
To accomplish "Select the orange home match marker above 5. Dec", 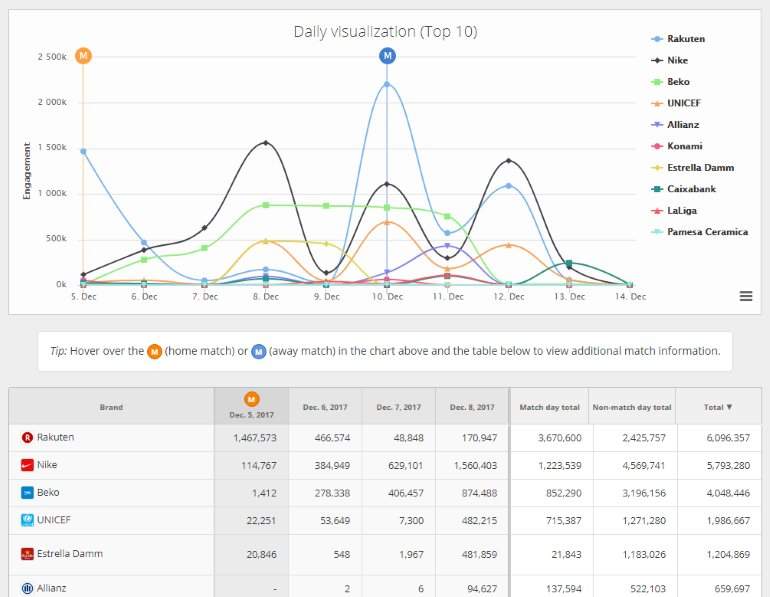I will click(83, 55).
